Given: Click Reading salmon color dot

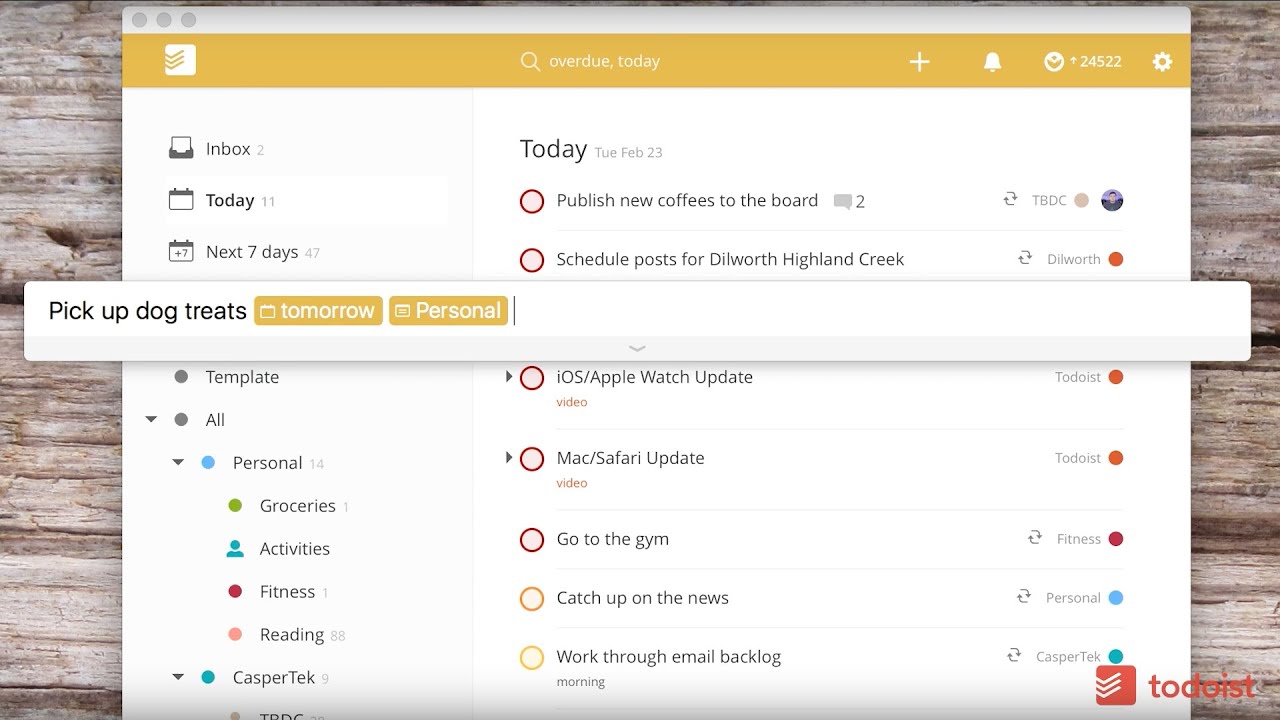Looking at the screenshot, I should (235, 634).
